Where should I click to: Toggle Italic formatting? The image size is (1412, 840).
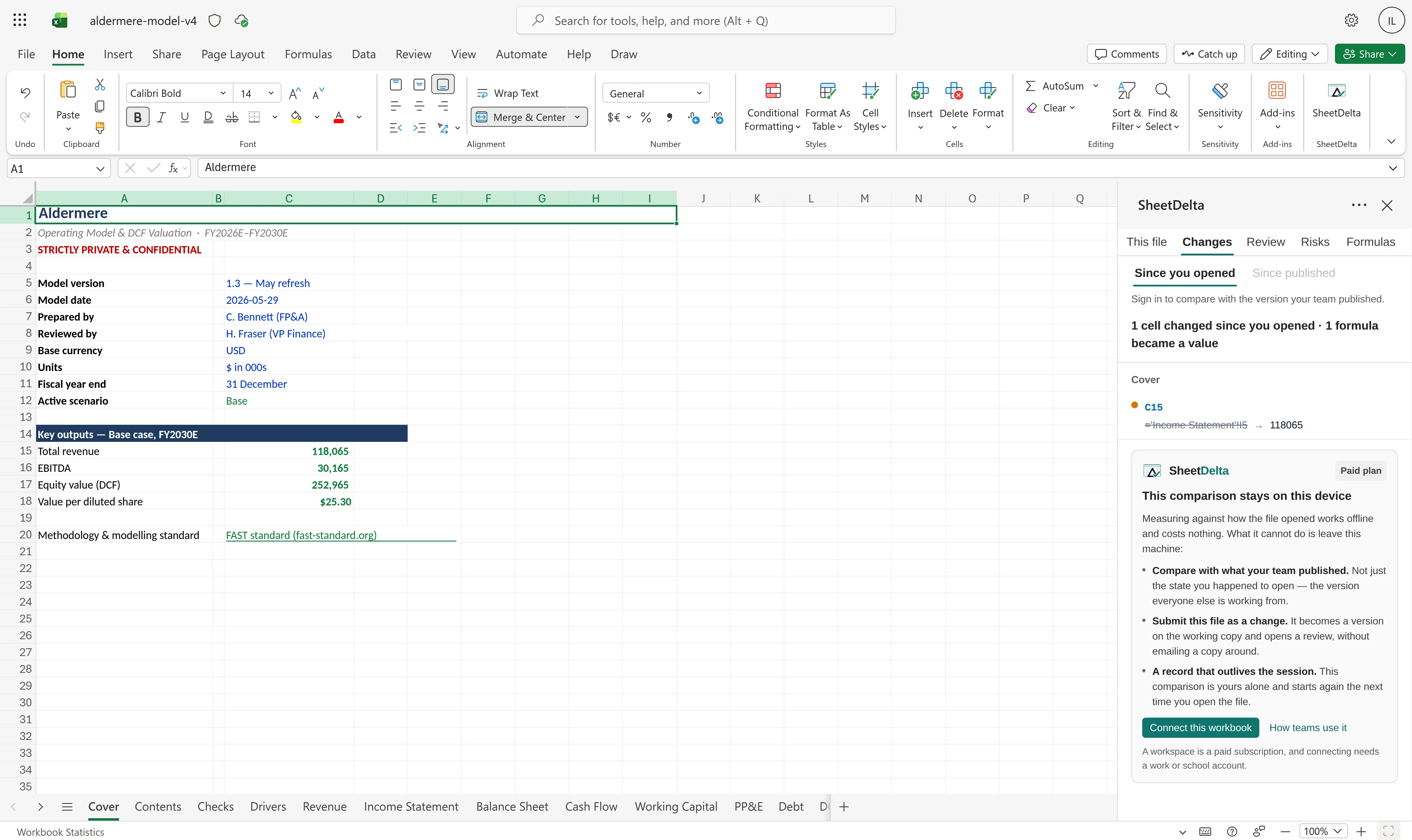click(161, 117)
